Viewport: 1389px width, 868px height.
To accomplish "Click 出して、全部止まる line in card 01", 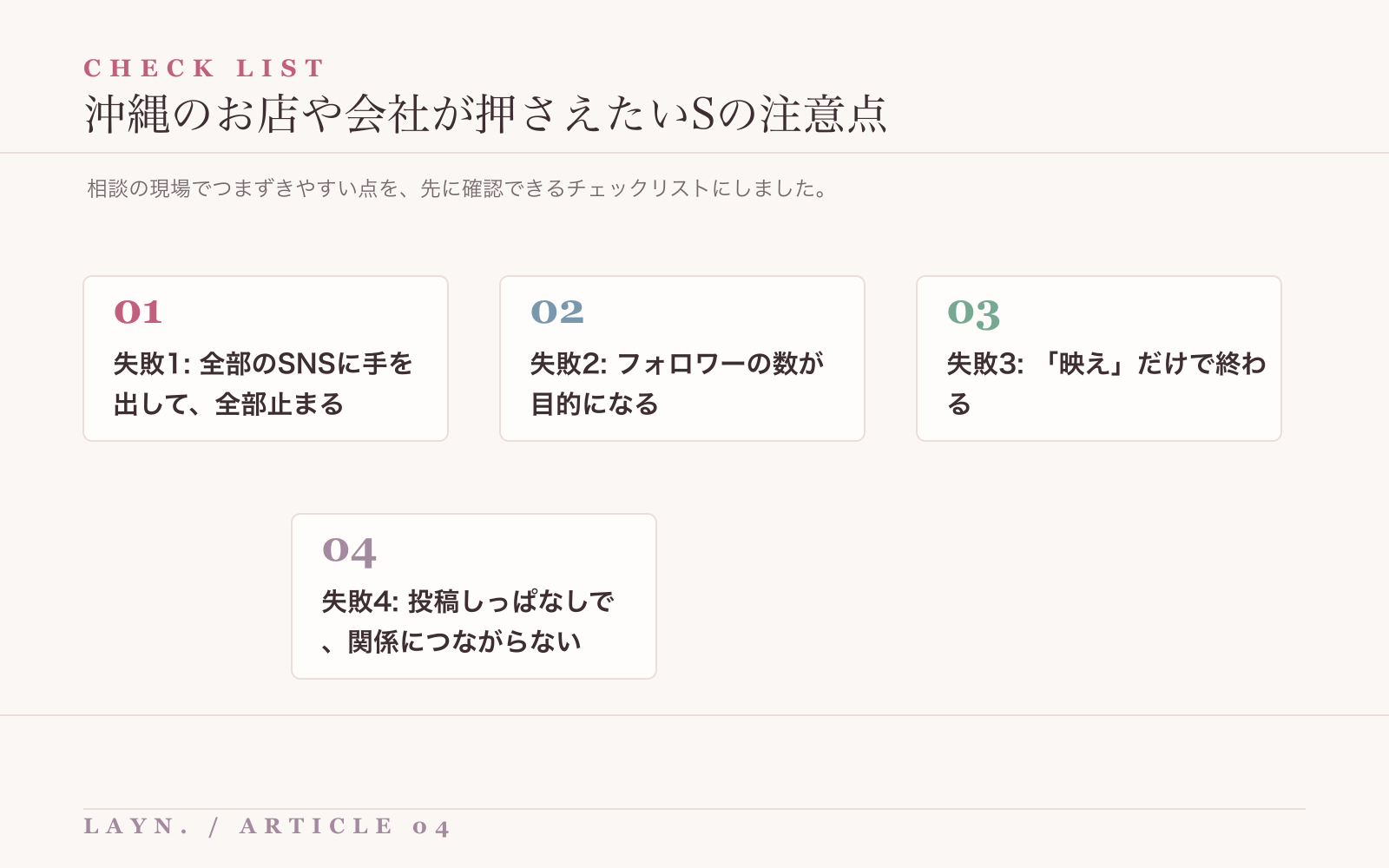I will [229, 404].
